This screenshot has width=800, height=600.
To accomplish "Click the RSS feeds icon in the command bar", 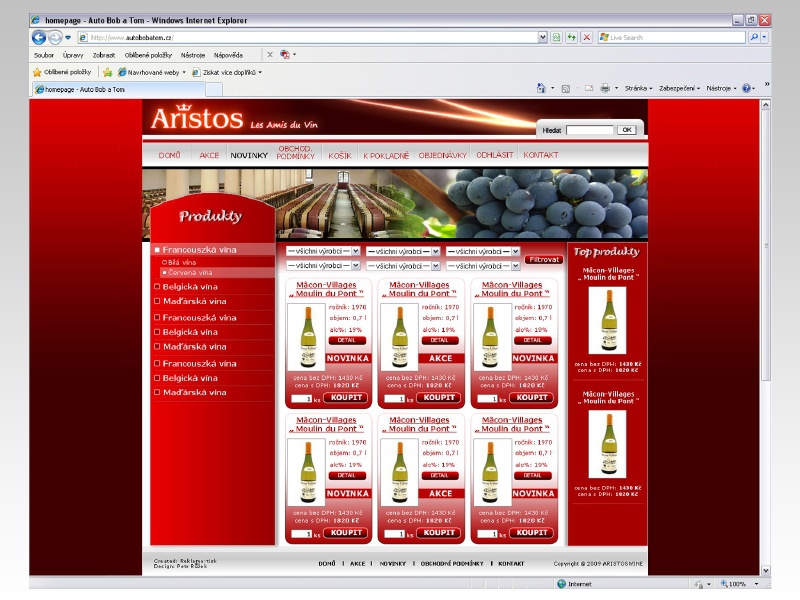I will pyautogui.click(x=565, y=88).
